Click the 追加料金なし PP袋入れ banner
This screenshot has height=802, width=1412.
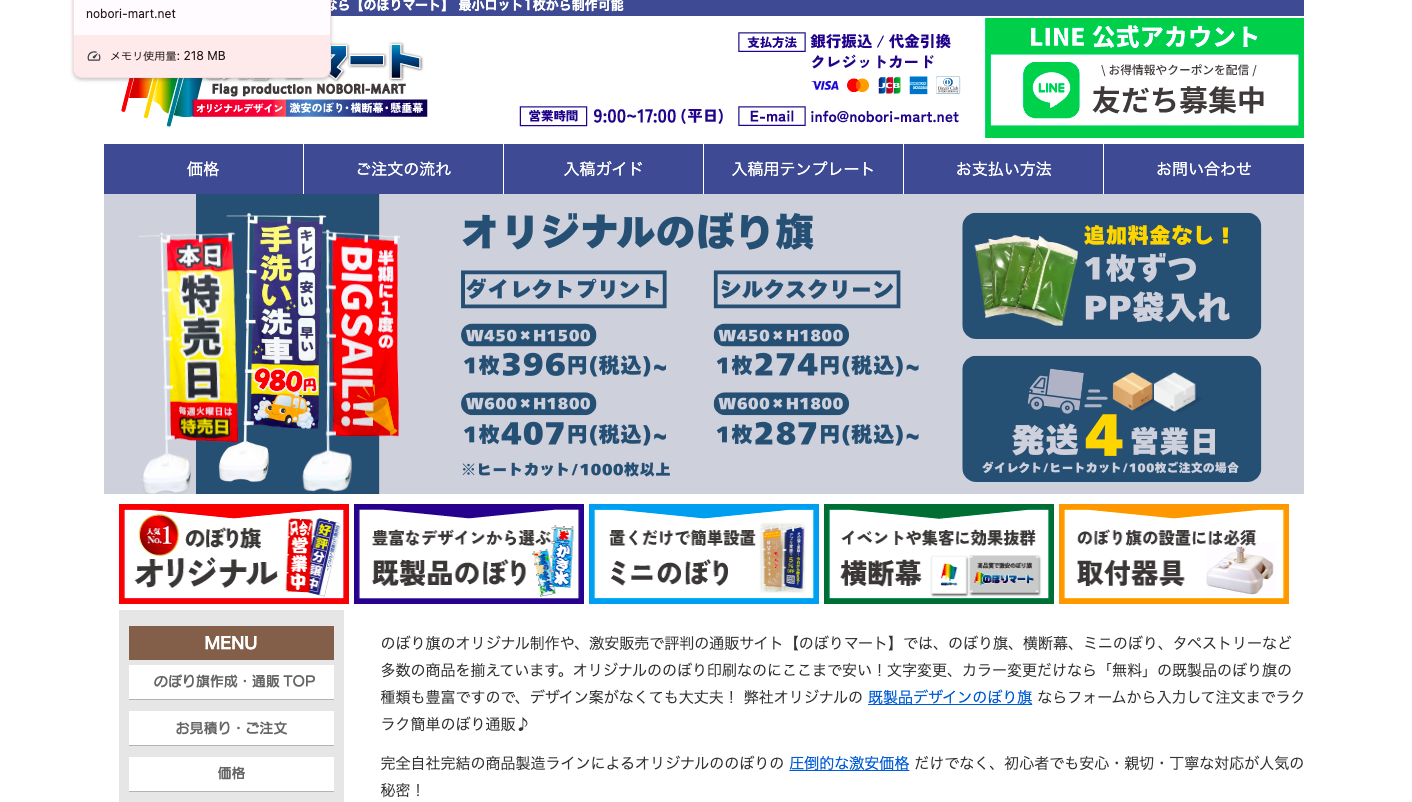[x=1111, y=276]
